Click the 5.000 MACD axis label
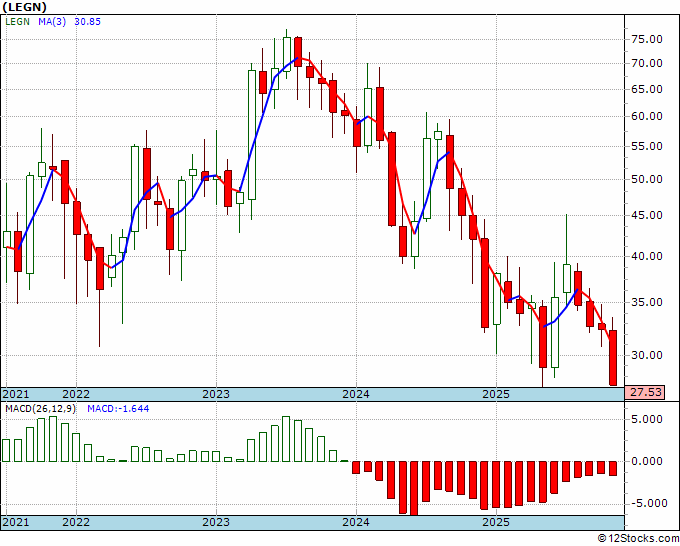680x546 pixels. [647, 419]
